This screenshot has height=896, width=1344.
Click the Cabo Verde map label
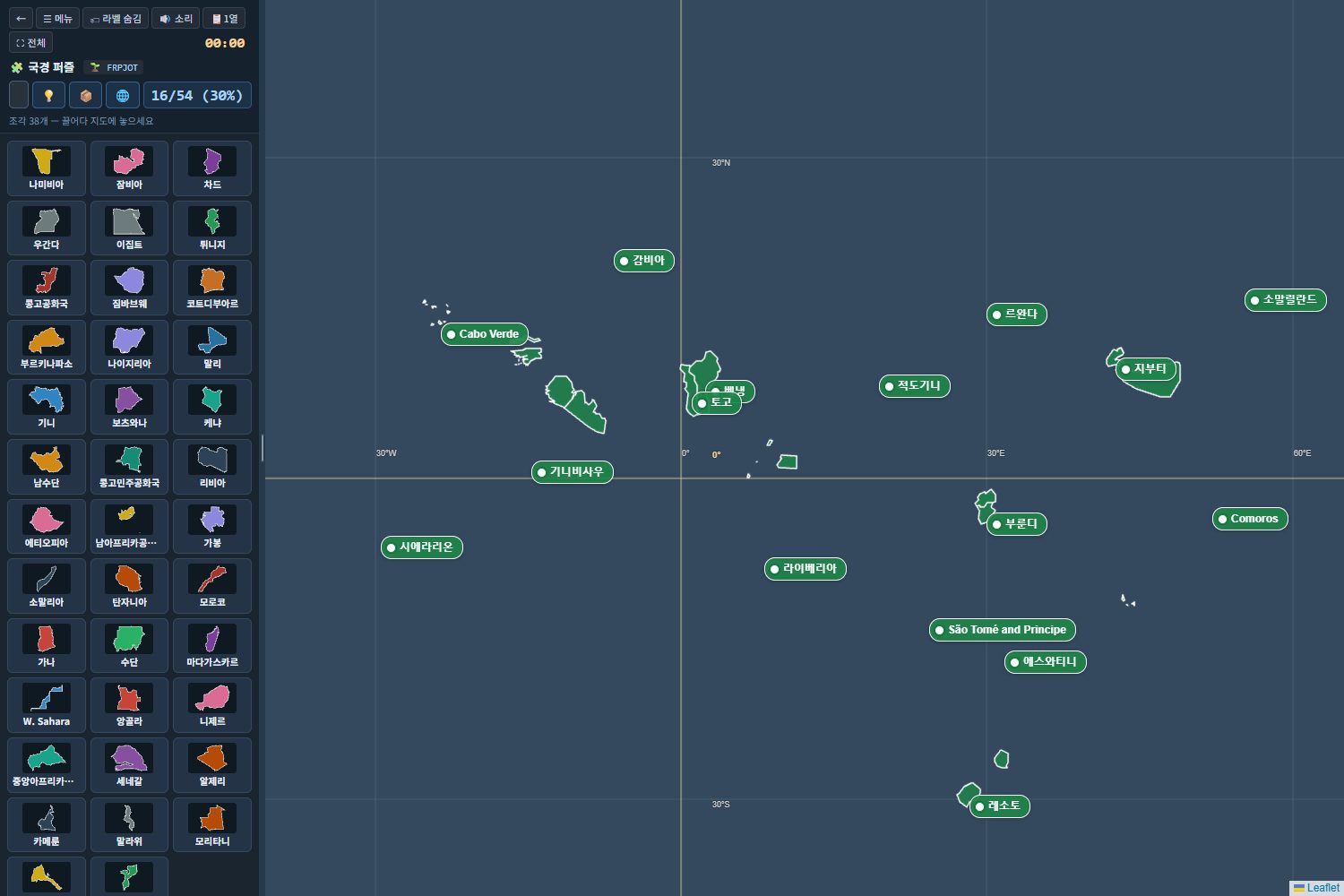tap(485, 334)
